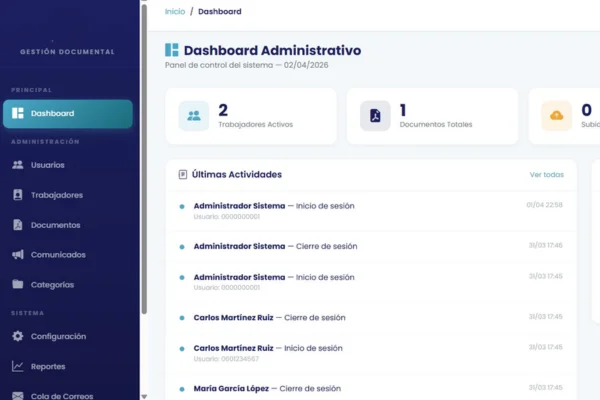Click the Inicio breadcrumb link
The width and height of the screenshot is (600, 400).
point(174,12)
